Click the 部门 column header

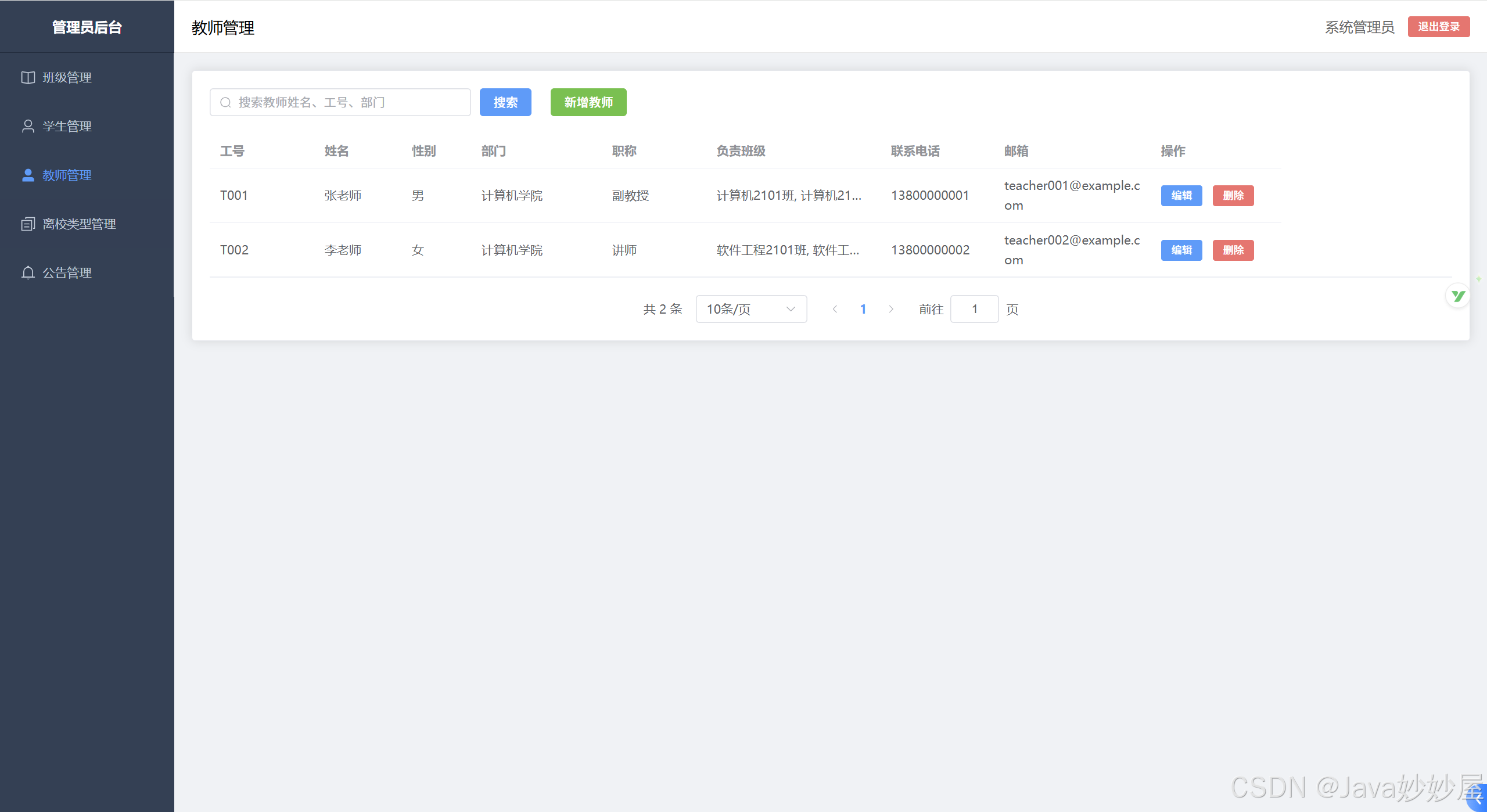pyautogui.click(x=494, y=152)
